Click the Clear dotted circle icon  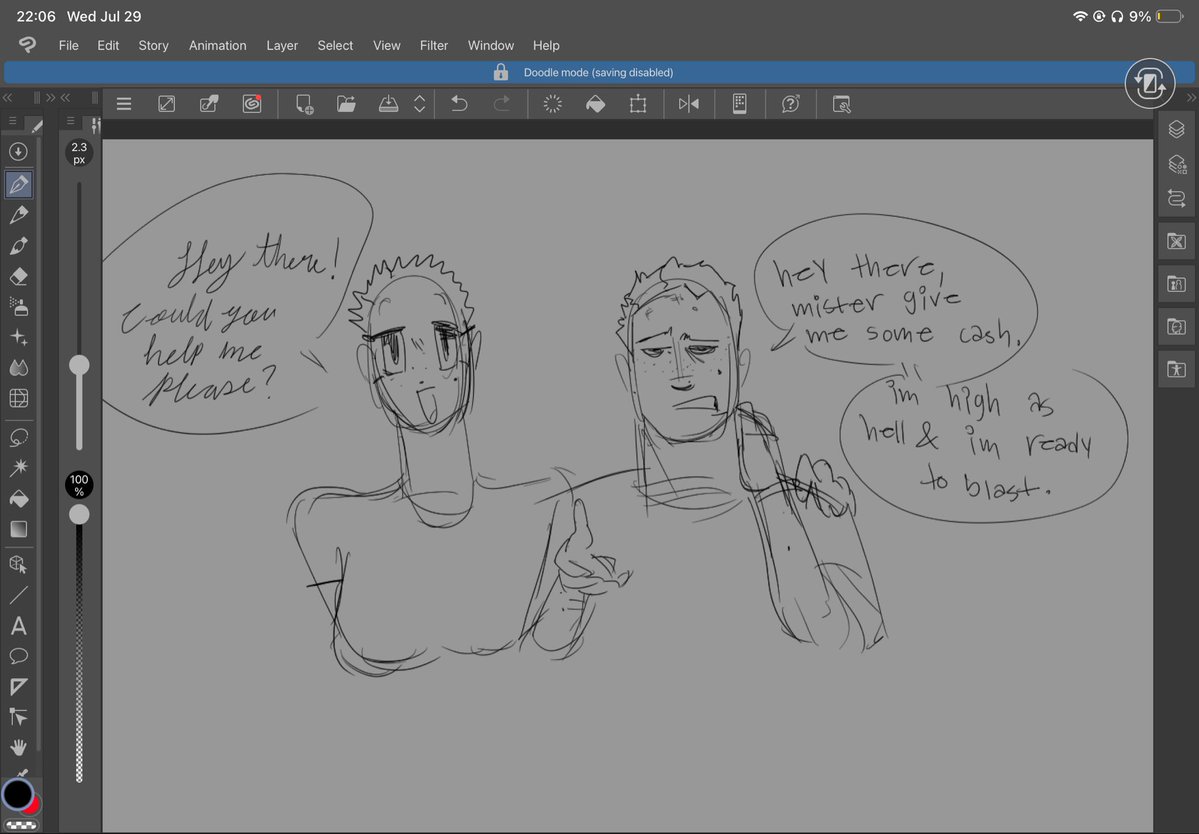pyautogui.click(x=552, y=104)
